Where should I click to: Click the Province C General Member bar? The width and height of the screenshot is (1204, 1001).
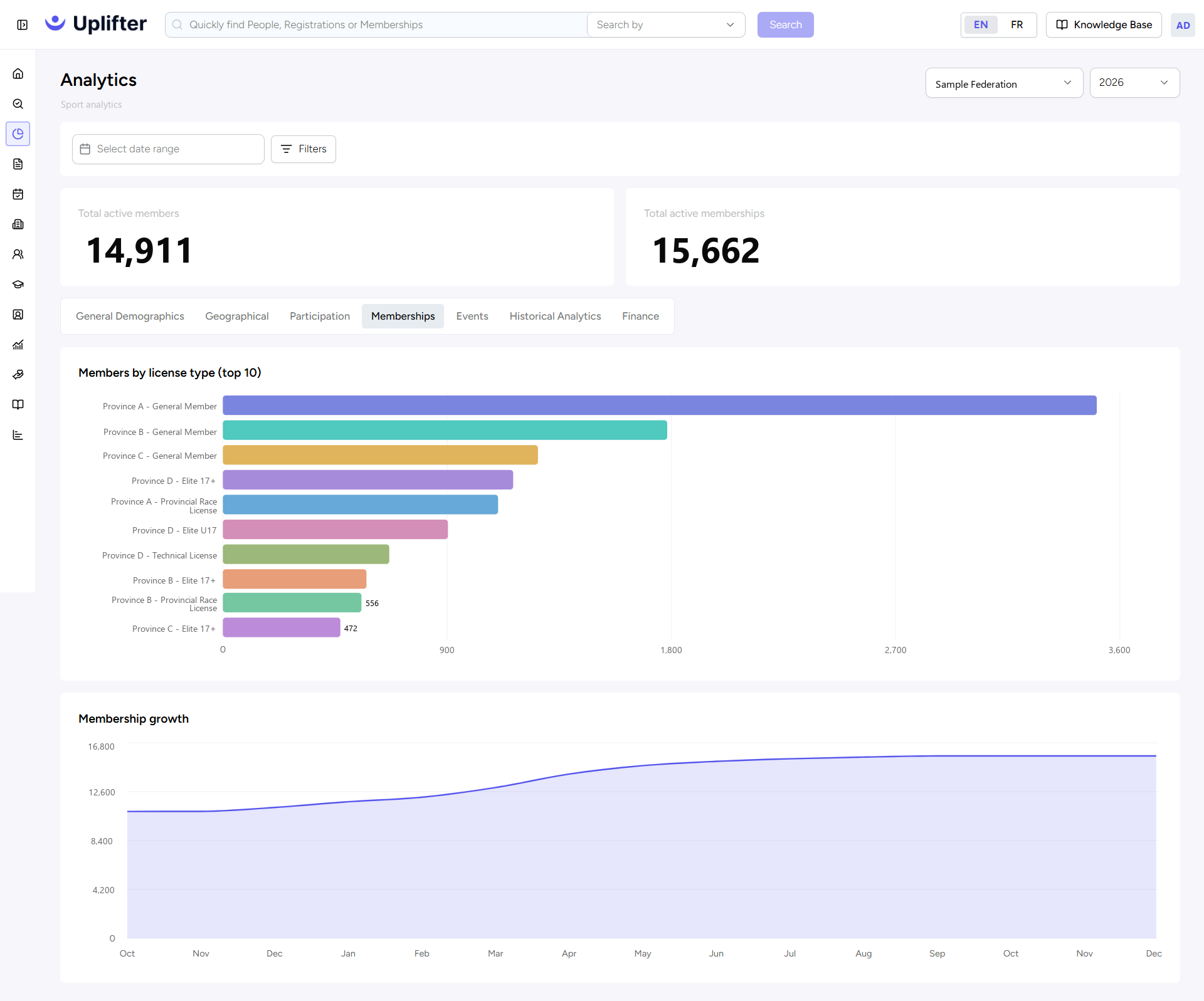point(381,455)
